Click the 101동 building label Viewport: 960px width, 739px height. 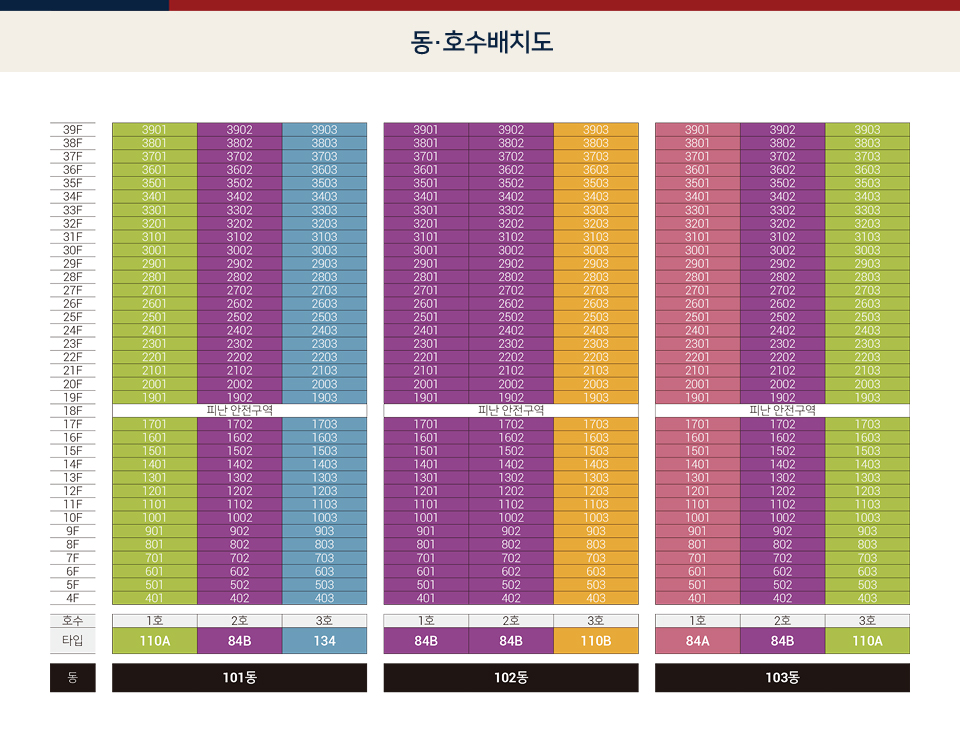239,677
